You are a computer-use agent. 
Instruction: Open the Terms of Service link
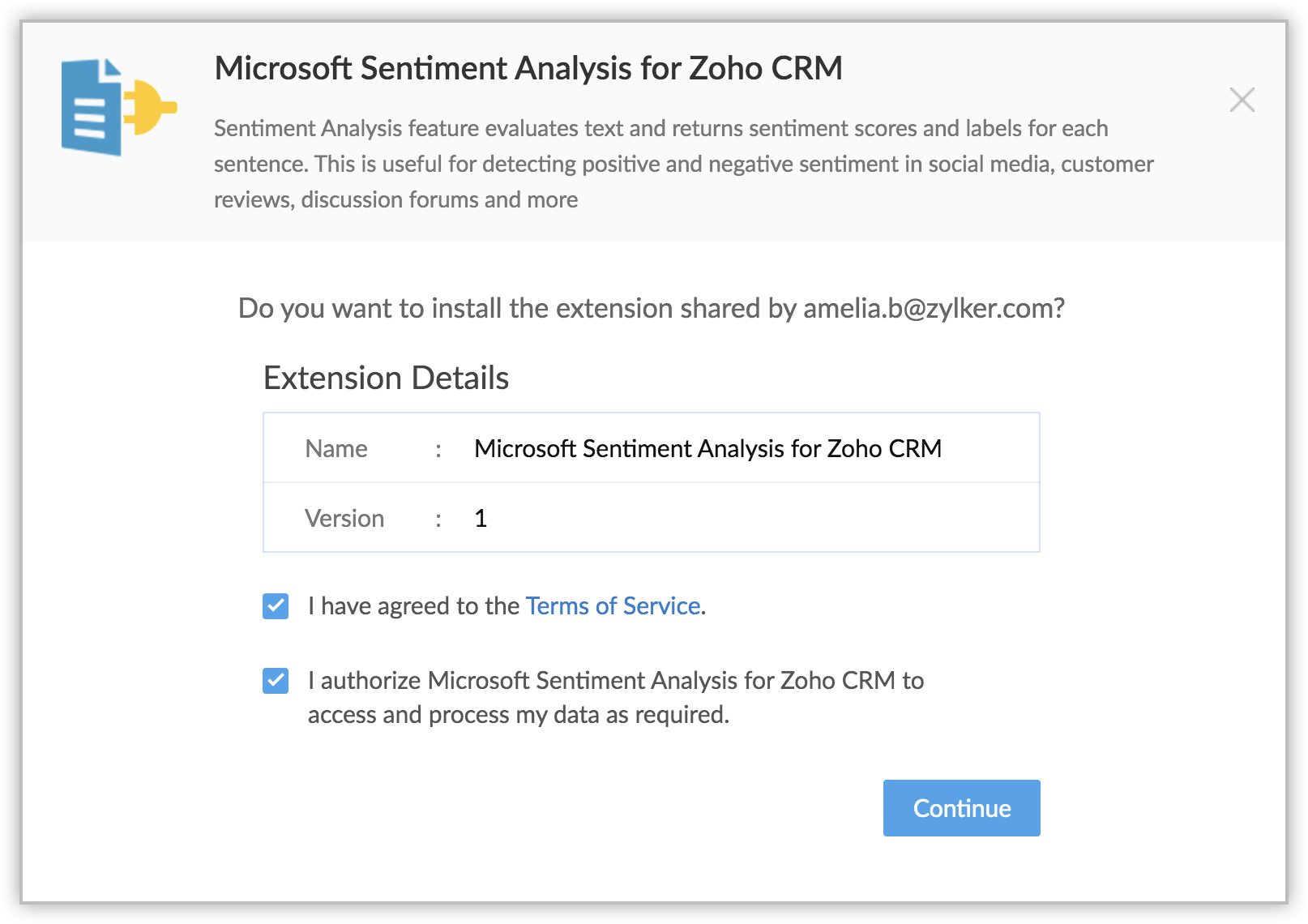coord(613,606)
